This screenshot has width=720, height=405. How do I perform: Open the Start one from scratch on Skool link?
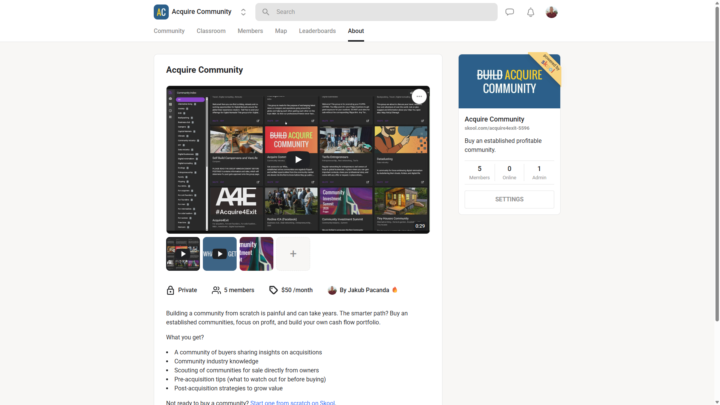(292, 403)
